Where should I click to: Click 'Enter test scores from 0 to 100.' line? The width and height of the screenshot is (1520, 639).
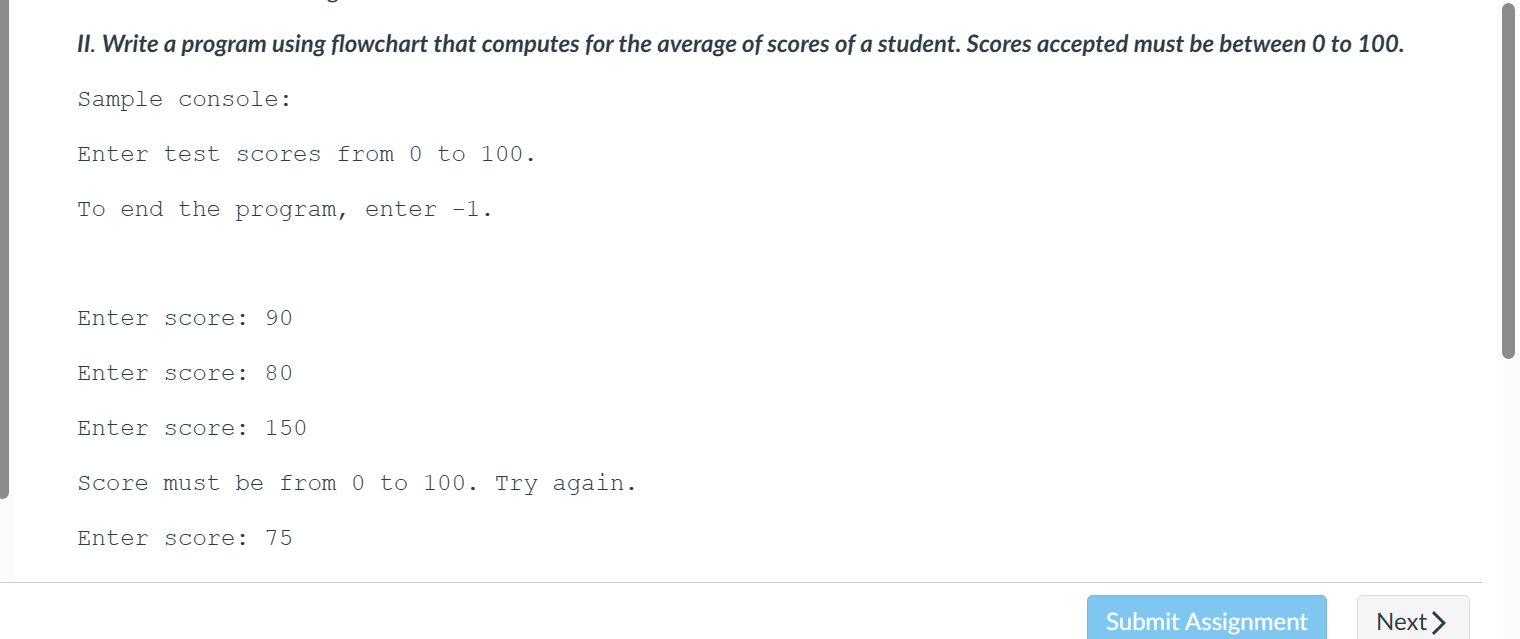click(x=307, y=154)
